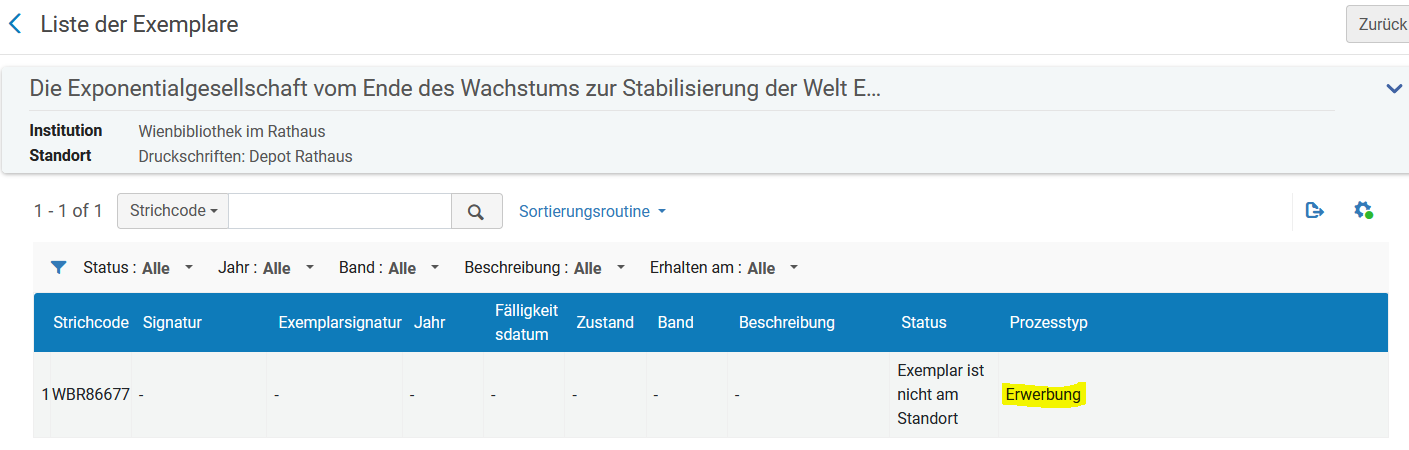Viewport: 1409px width, 450px height.
Task: Open export list icon
Action: (x=1315, y=210)
